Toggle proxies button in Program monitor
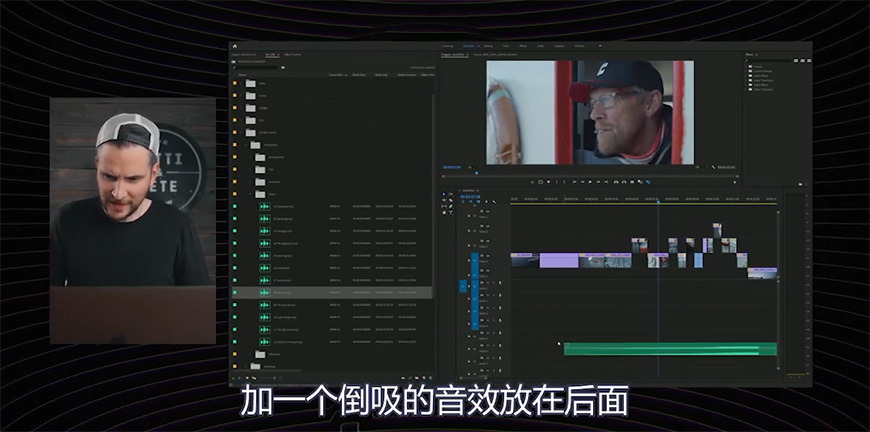This screenshot has height=432, width=870. 648,182
